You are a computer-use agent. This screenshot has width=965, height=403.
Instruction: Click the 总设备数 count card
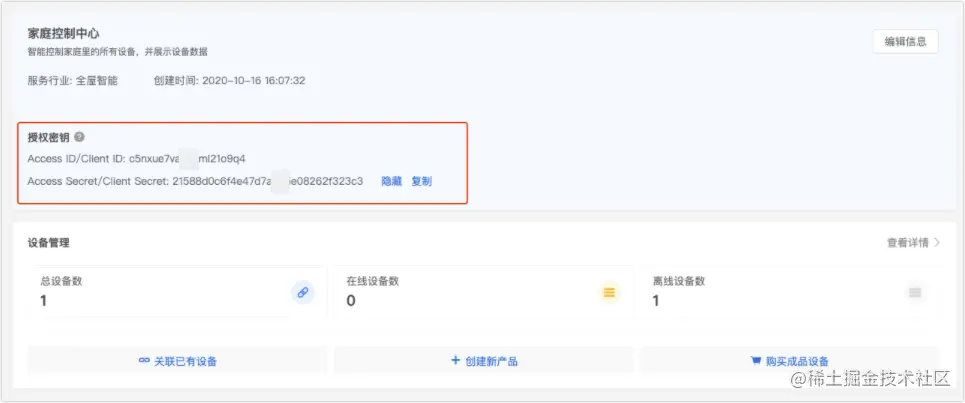[177, 292]
